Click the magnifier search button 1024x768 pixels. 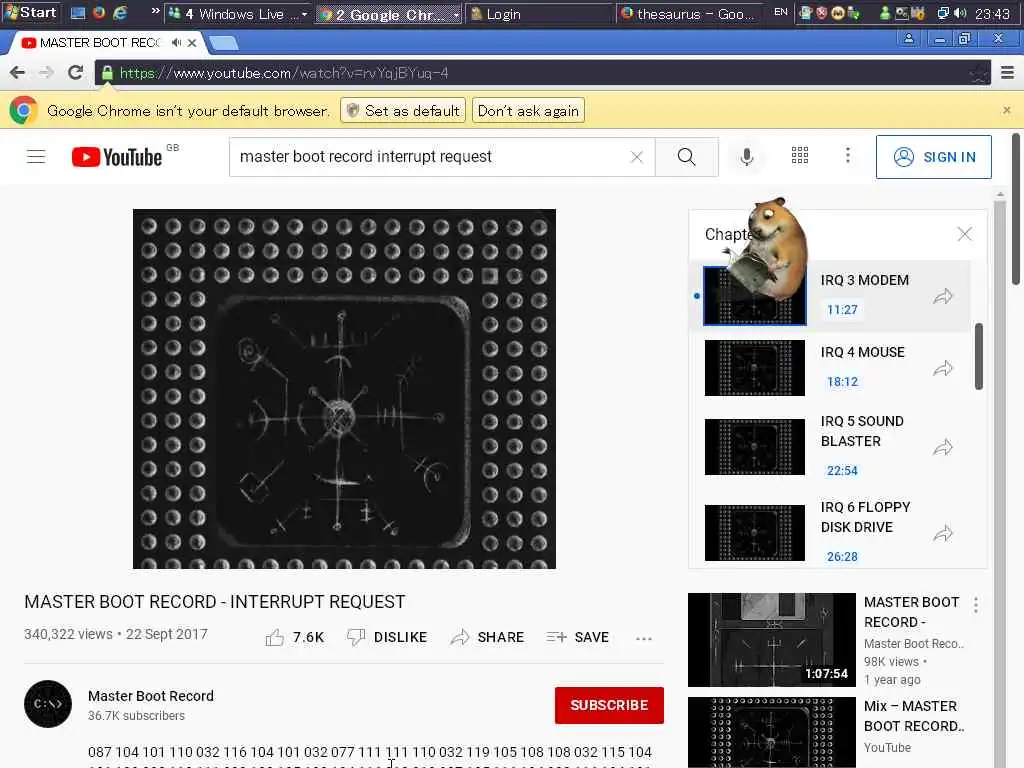(686, 157)
